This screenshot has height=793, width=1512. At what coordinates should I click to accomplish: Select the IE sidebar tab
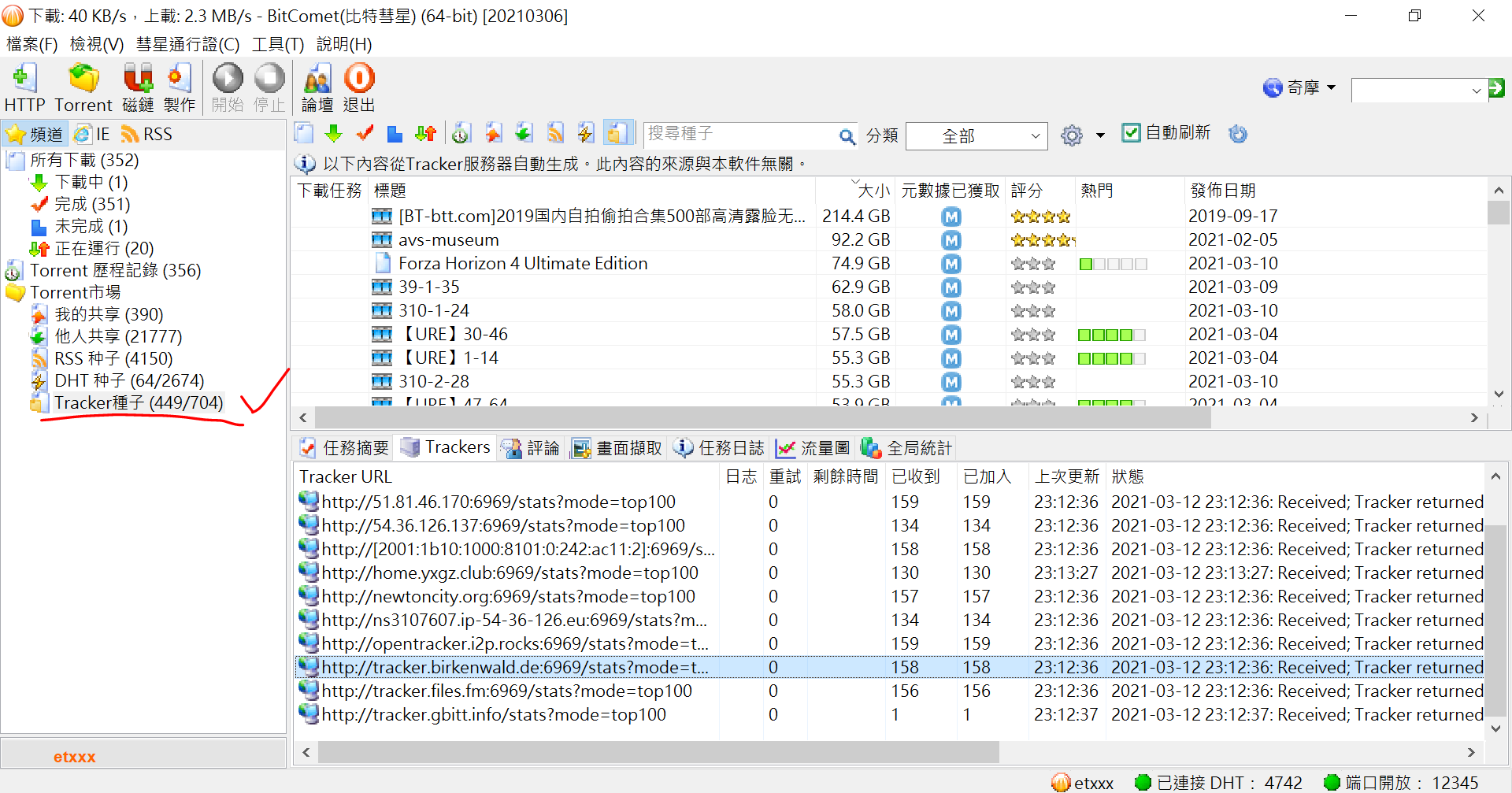click(92, 134)
